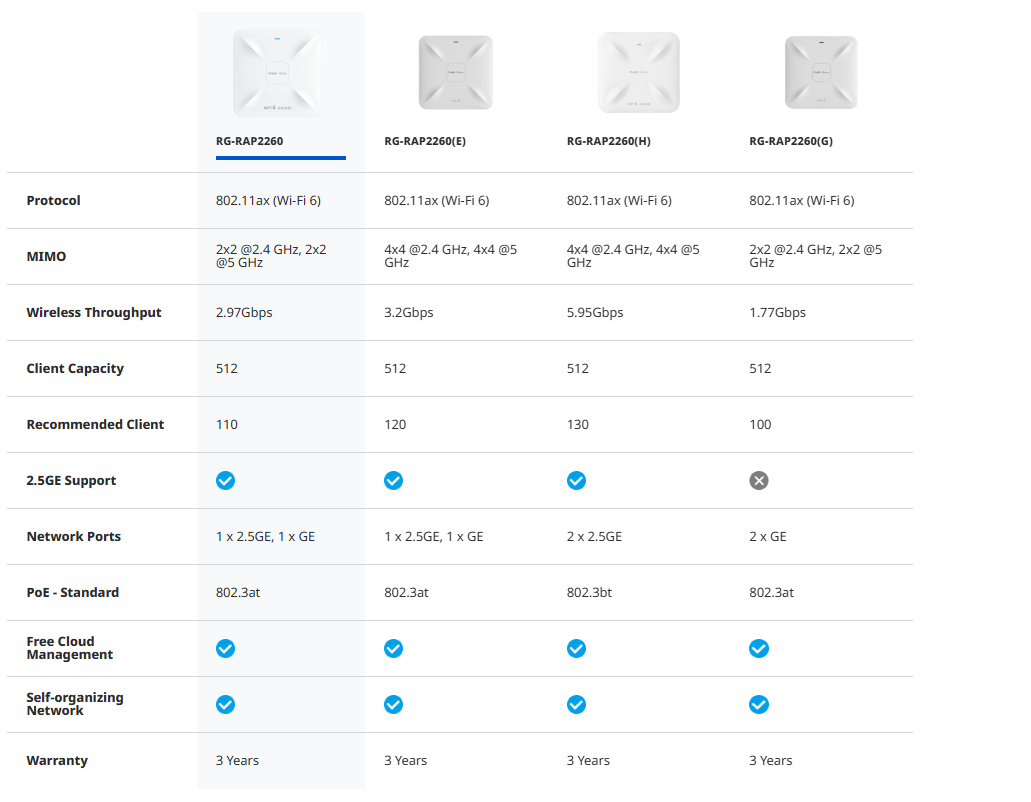This screenshot has height=802, width=1031.
Task: Click Client Capacity value for RG-RAP2260(E)
Action: (395, 369)
